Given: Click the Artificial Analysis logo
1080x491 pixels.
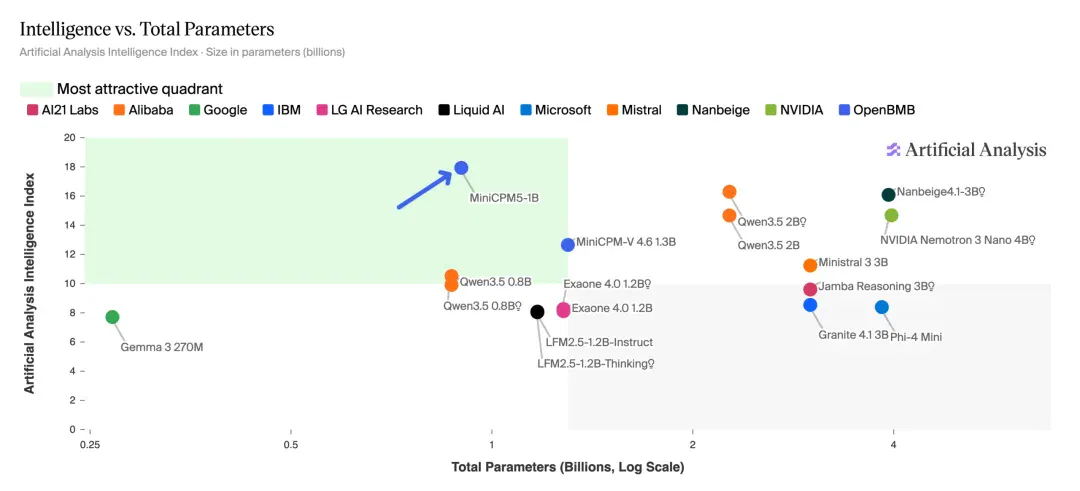Looking at the screenshot, I should click(966, 150).
